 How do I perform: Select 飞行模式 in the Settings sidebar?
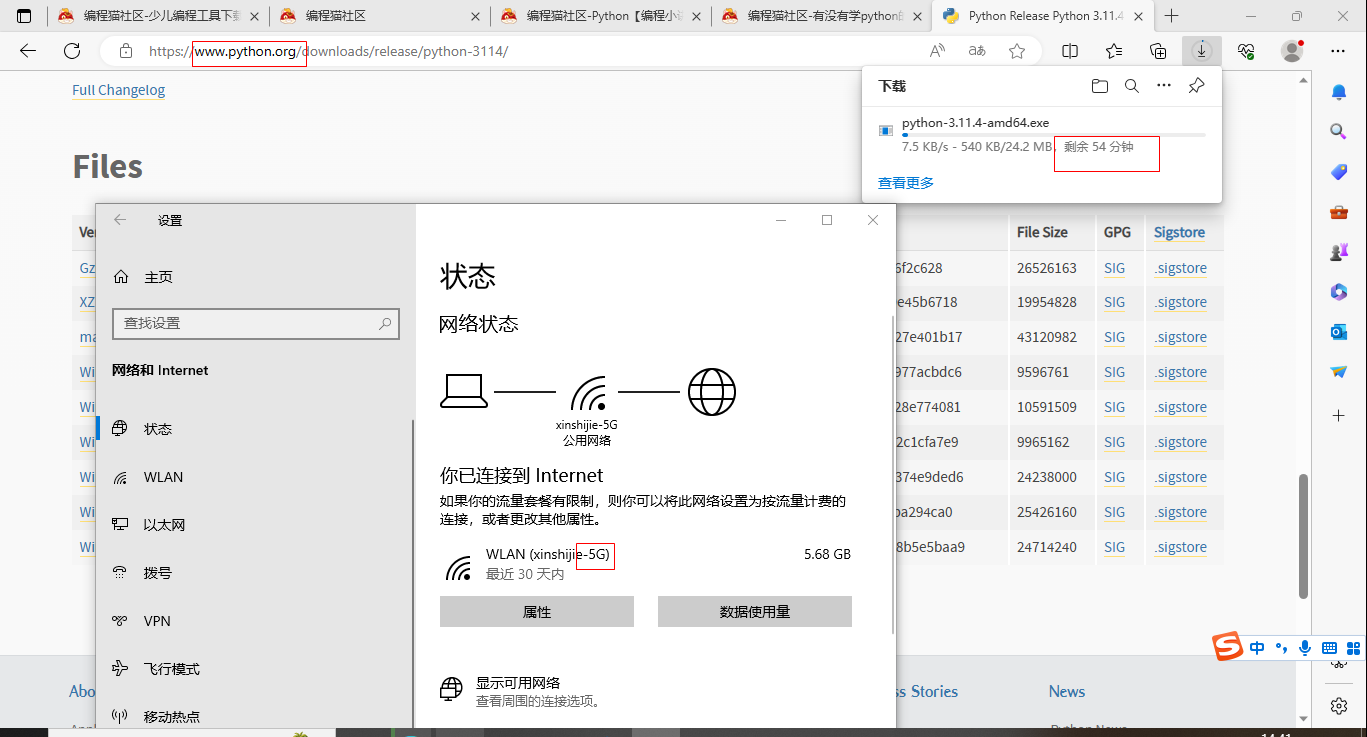256,669
